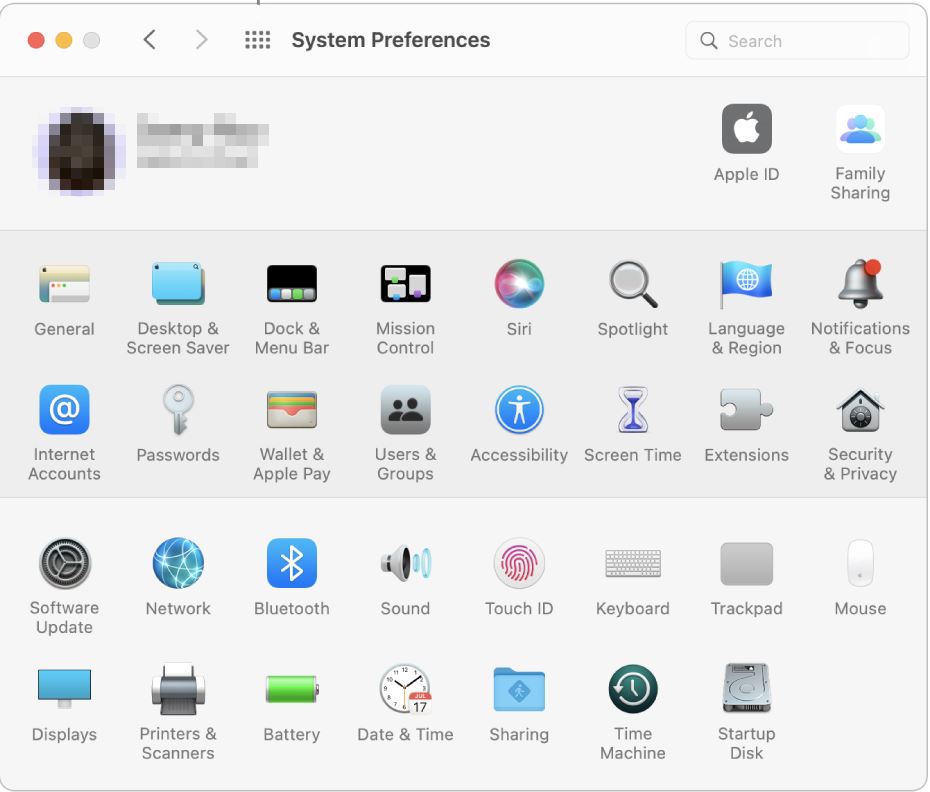This screenshot has height=792, width=930.
Task: Open the Passwords pane
Action: coord(178,410)
